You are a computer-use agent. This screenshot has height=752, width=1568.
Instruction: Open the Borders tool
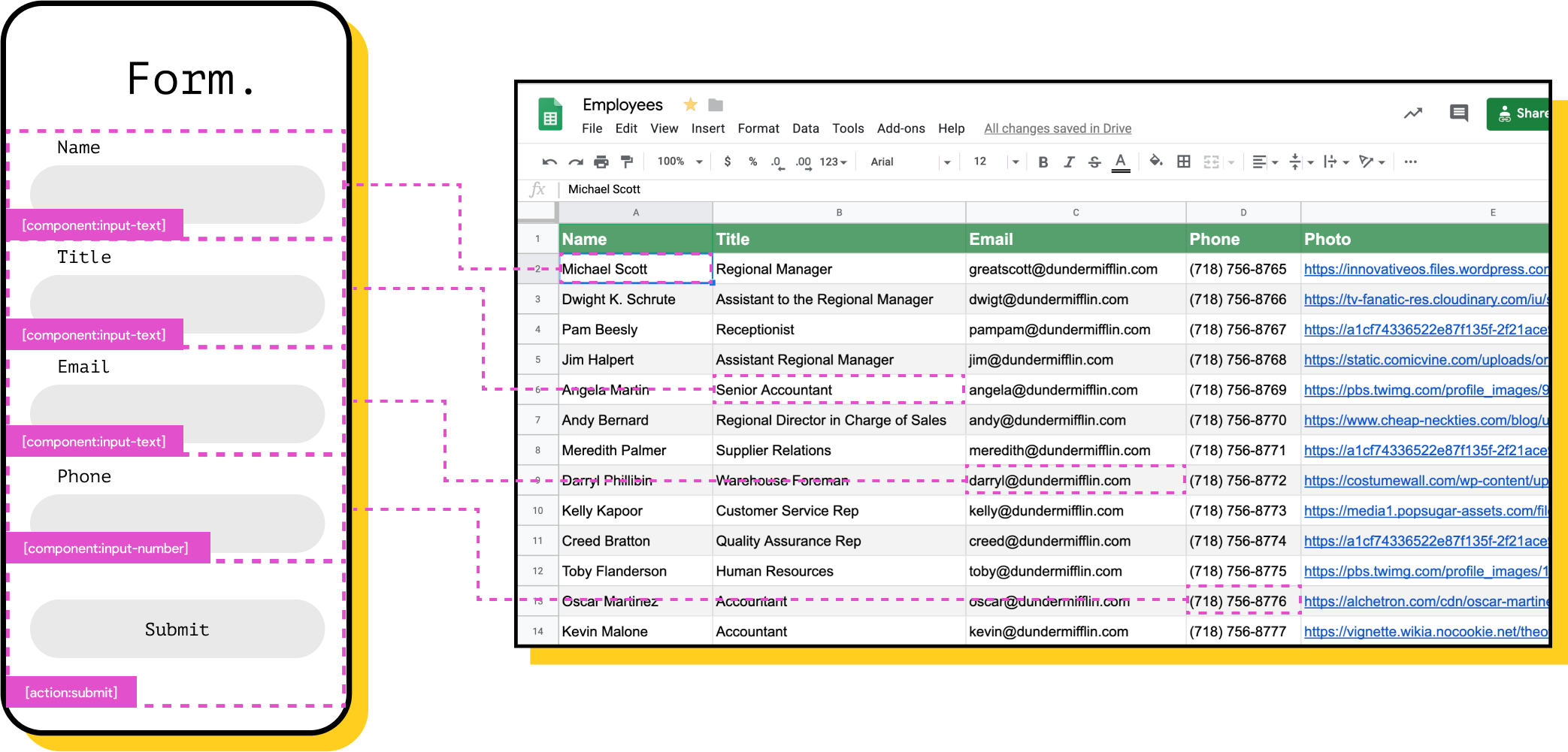pyautogui.click(x=1184, y=162)
